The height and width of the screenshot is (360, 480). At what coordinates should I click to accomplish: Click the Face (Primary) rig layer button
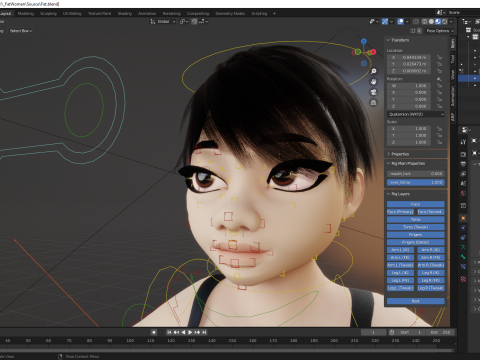click(x=400, y=212)
